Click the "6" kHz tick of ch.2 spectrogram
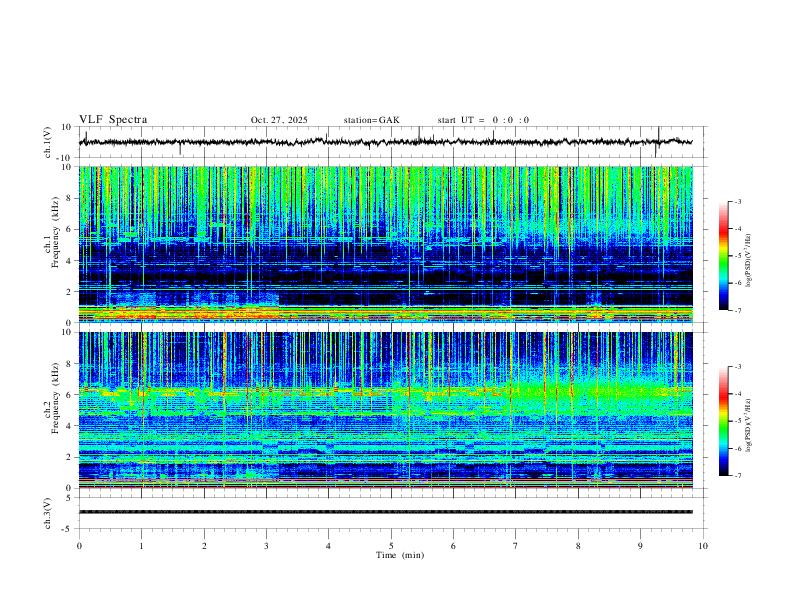792x612 pixels. point(69,395)
